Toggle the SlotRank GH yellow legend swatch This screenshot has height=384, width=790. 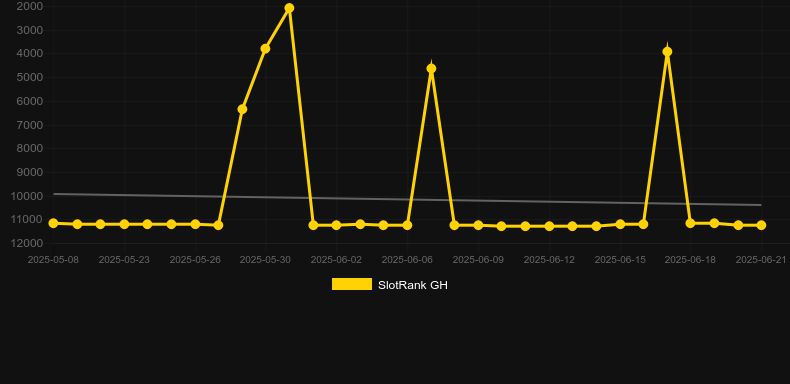(352, 284)
